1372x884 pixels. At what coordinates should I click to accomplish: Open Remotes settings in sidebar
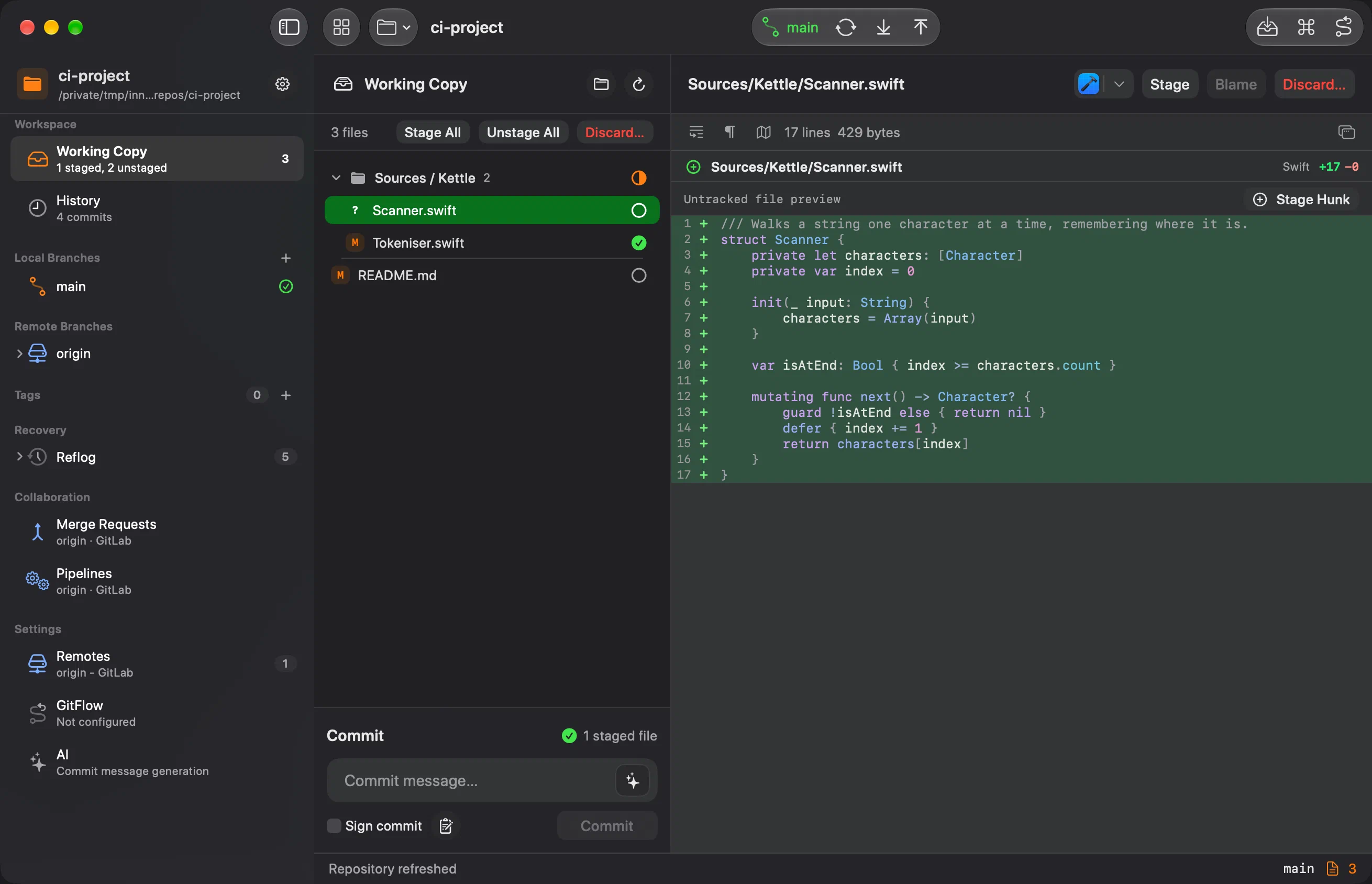tap(157, 664)
